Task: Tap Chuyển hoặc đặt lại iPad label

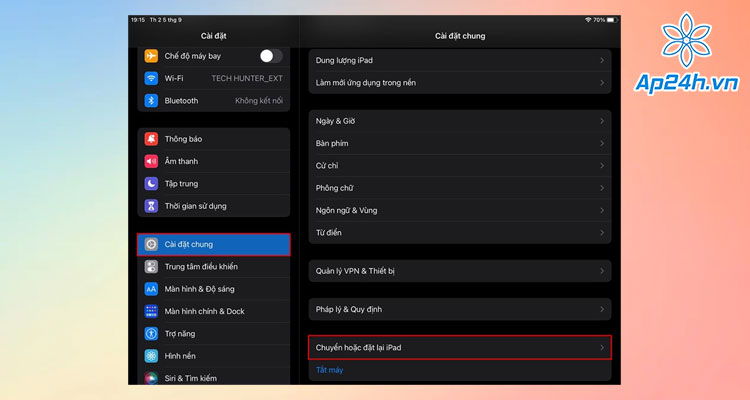Action: click(358, 348)
